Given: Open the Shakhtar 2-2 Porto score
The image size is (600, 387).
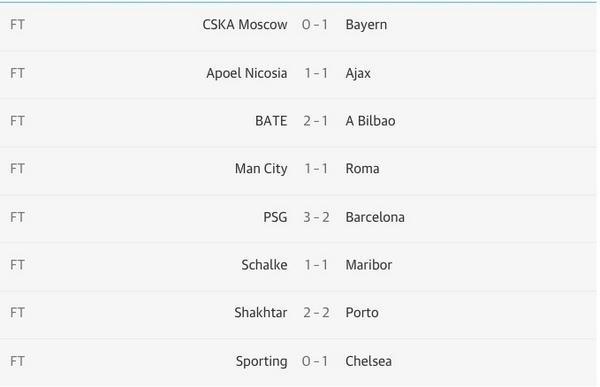Looking at the screenshot, I should click(316, 313).
